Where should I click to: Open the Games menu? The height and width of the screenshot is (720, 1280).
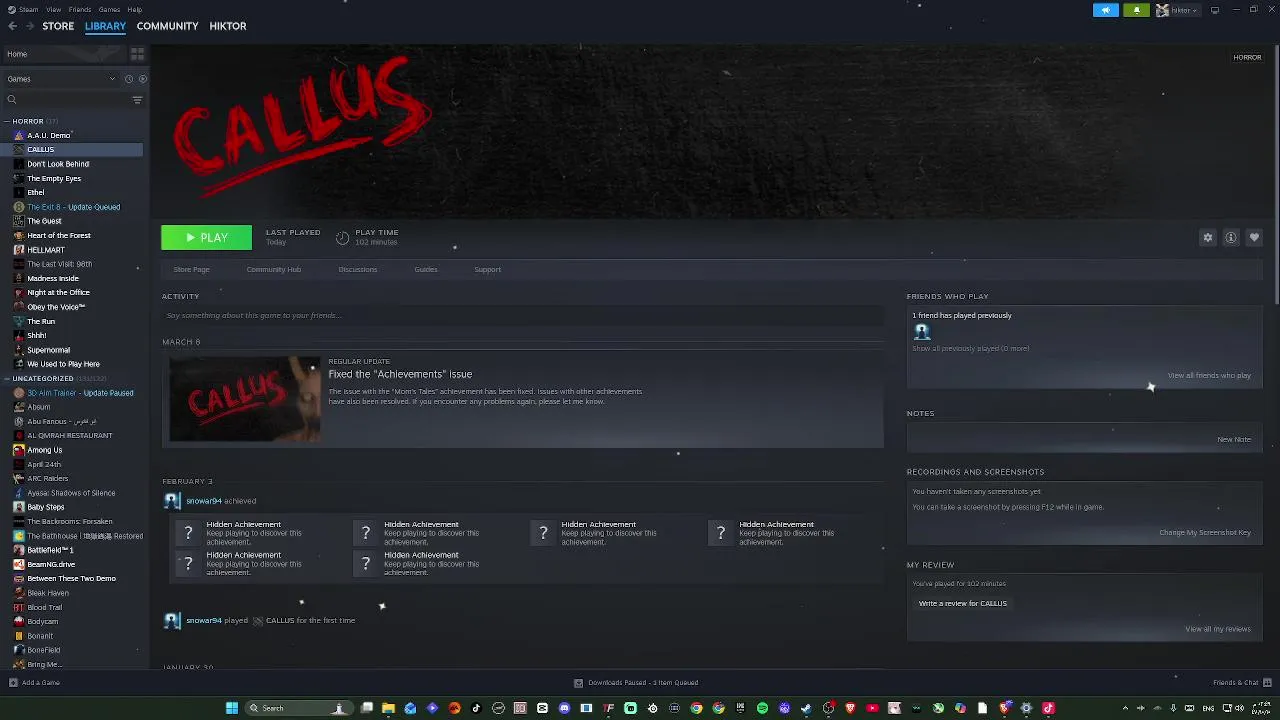point(109,10)
